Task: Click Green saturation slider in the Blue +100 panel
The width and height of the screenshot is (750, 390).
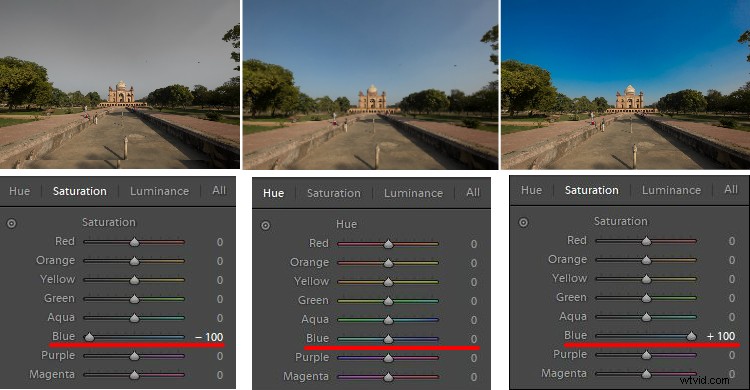Action: (646, 298)
